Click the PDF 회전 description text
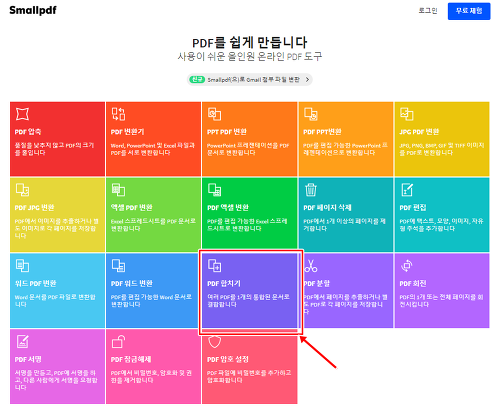Image resolution: width=500 pixels, height=413 pixels. pos(441,301)
